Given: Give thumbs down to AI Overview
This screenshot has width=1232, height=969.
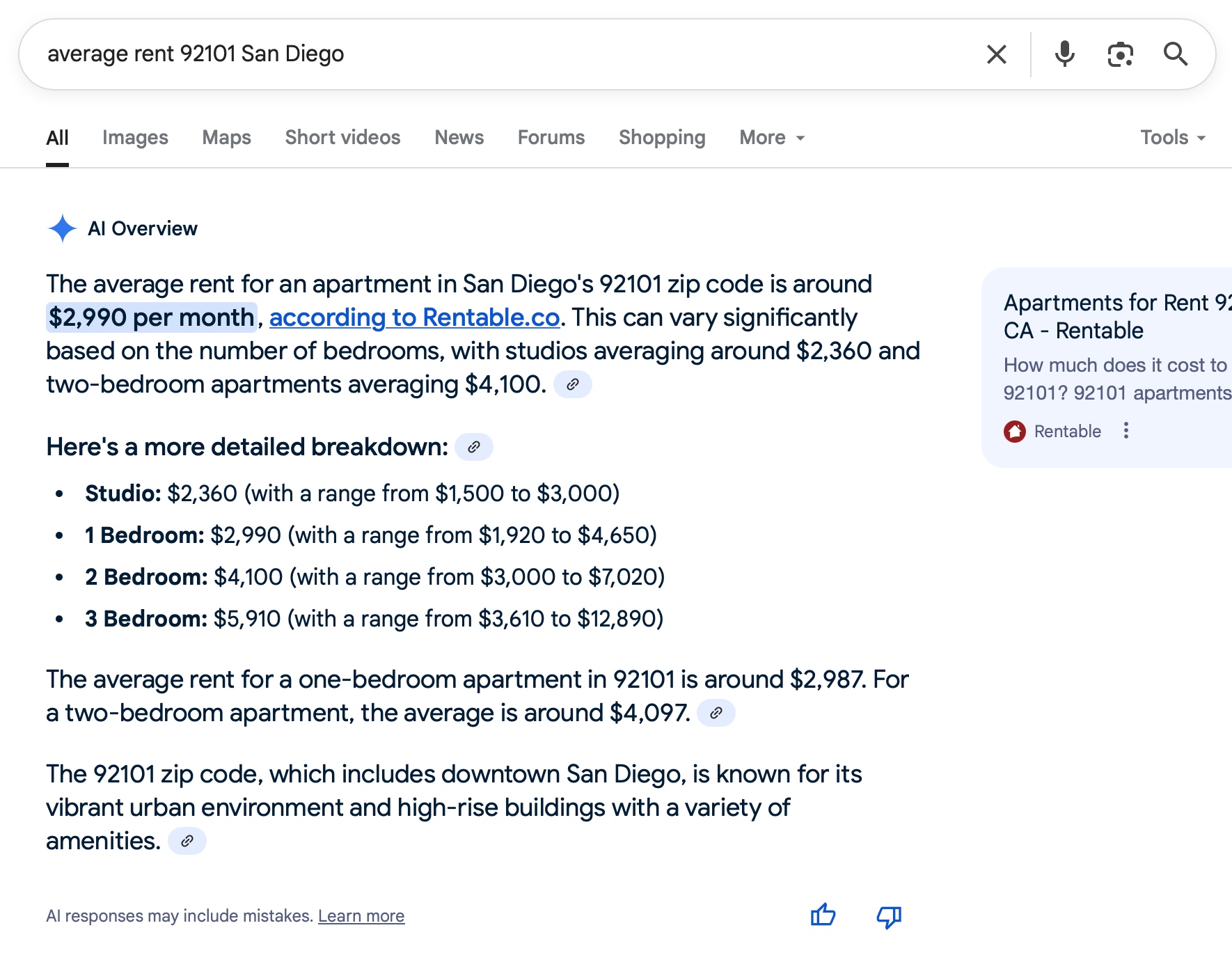Looking at the screenshot, I should click(x=889, y=917).
